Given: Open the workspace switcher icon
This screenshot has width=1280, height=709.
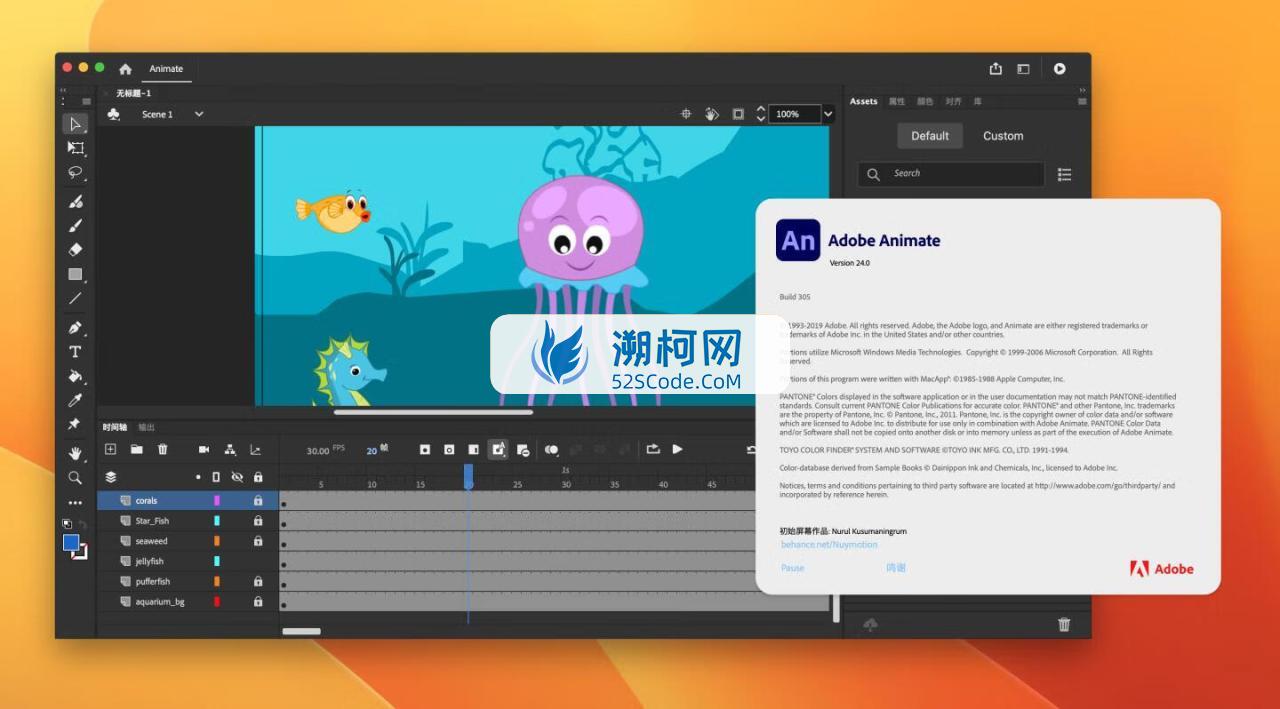Looking at the screenshot, I should click(1023, 69).
